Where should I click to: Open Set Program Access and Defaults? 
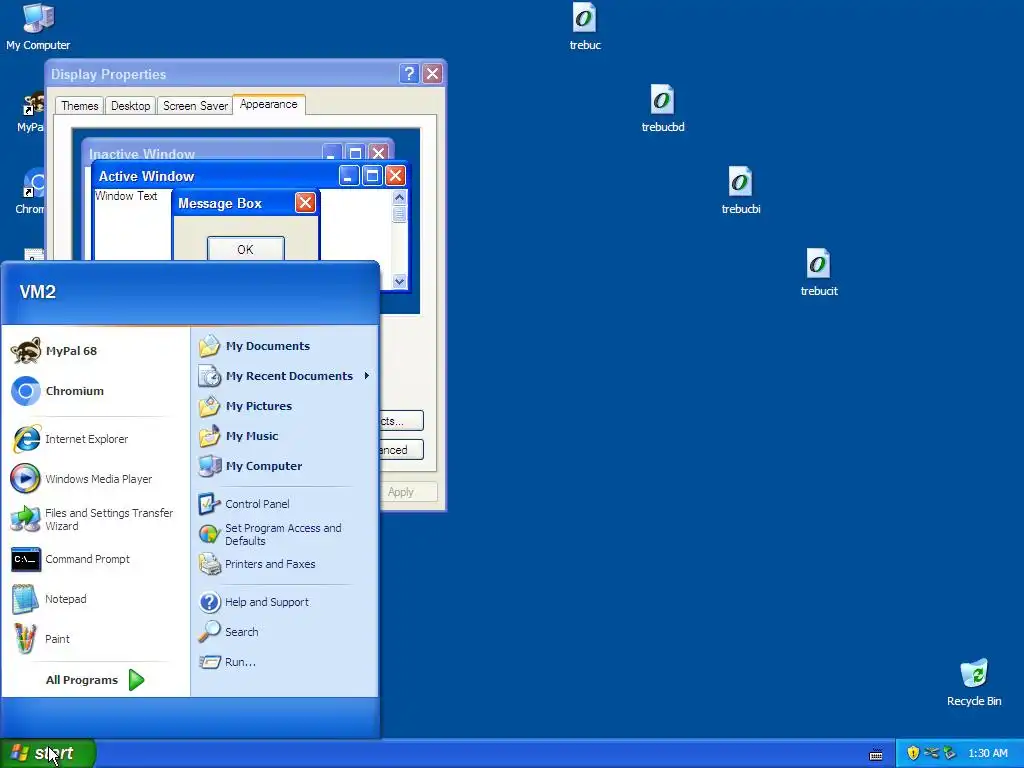[285, 534]
